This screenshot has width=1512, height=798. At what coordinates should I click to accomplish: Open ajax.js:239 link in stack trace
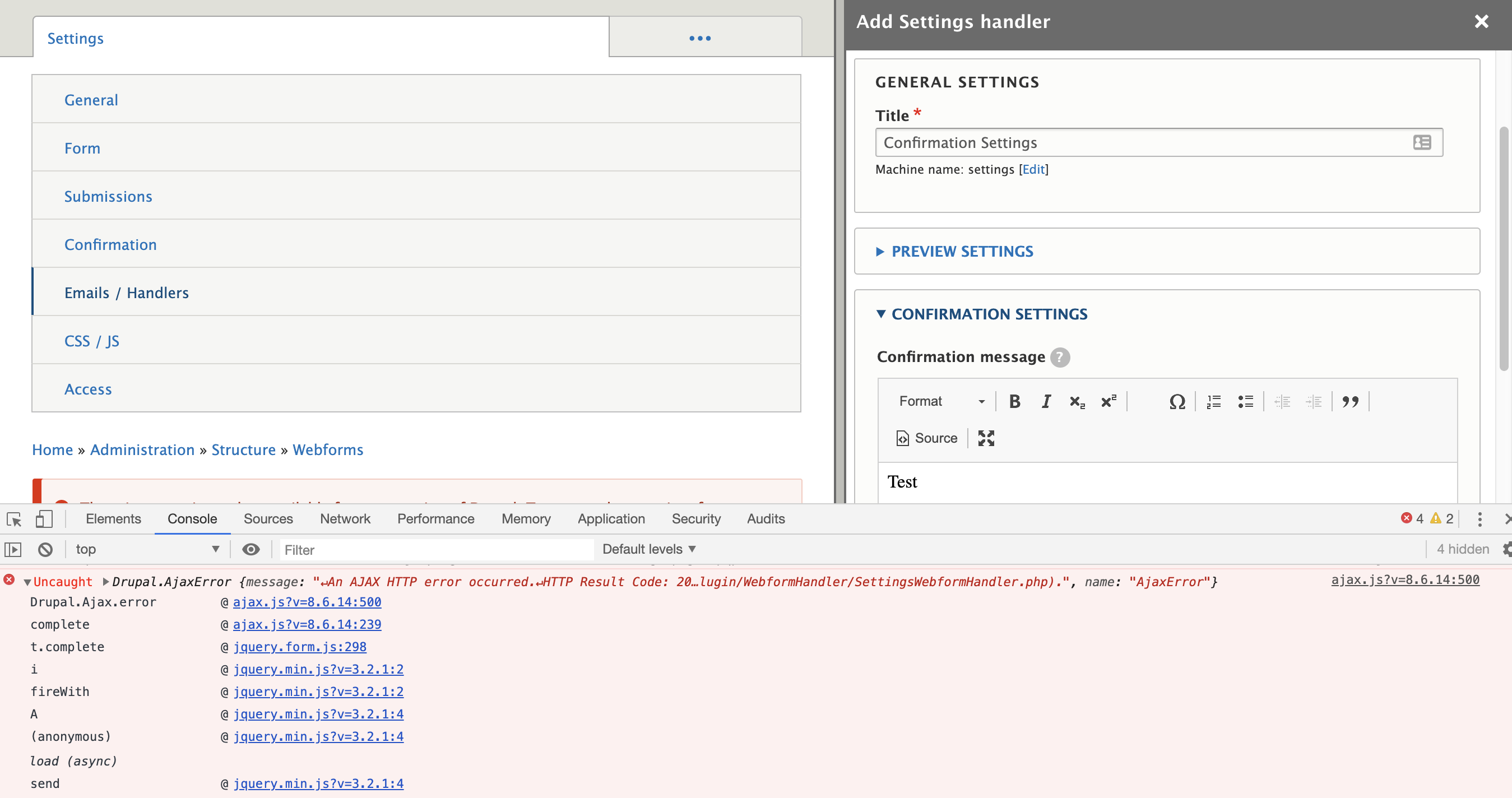pos(307,625)
